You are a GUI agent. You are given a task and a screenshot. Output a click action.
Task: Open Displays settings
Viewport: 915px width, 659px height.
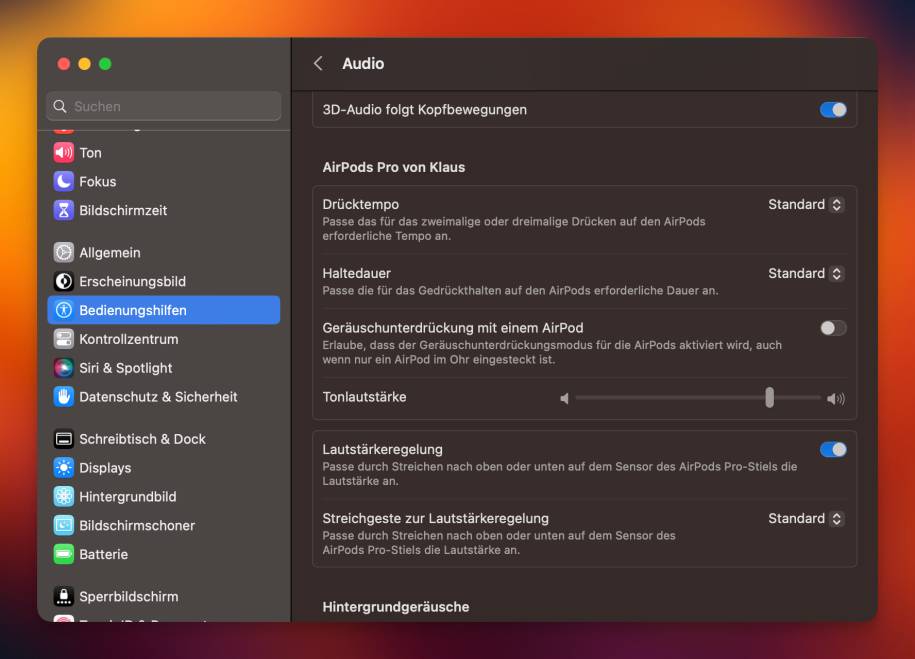[163, 468]
